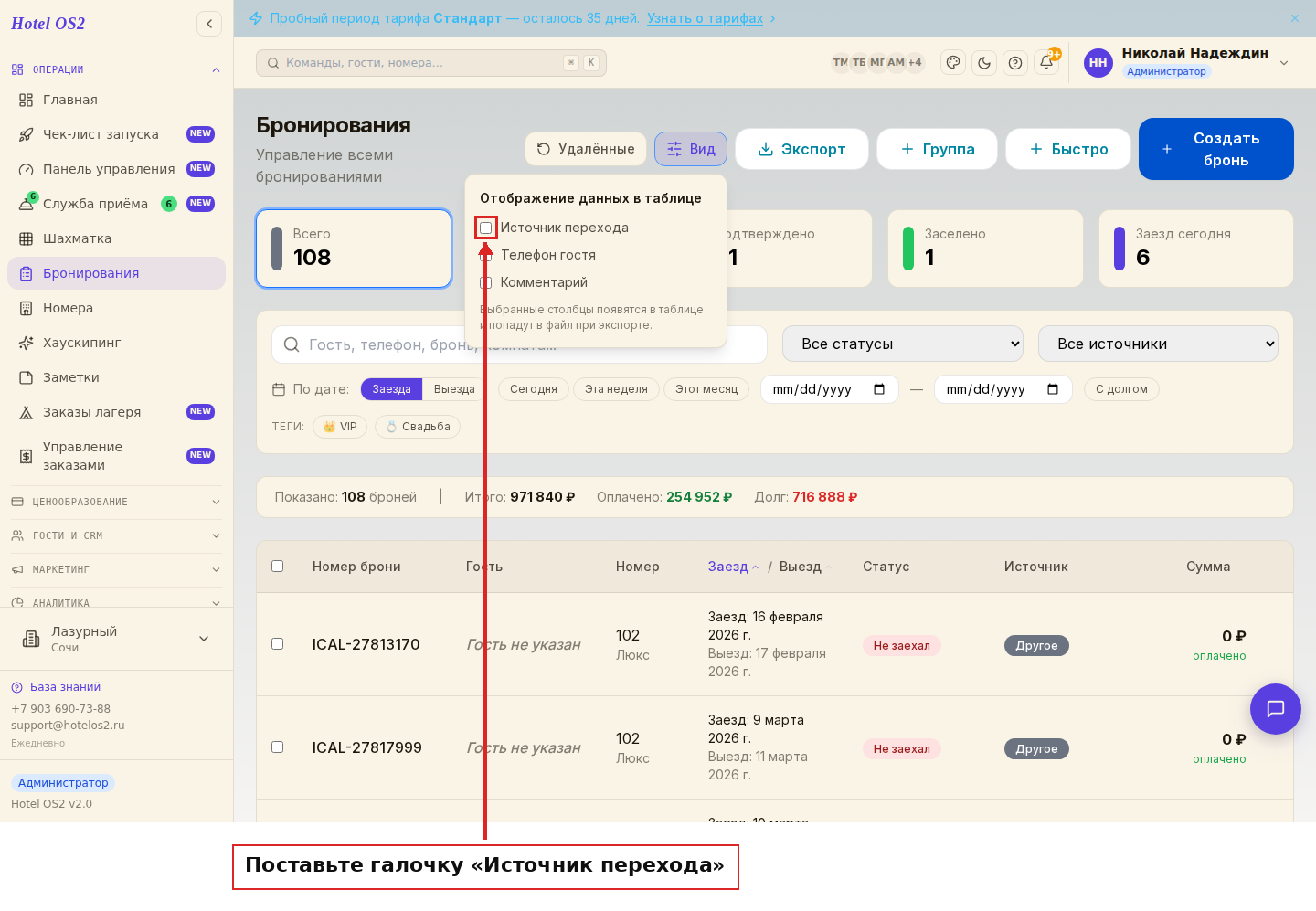Open the Лазурный Сочи hotel switcher
1316x911 pixels.
coord(116,639)
